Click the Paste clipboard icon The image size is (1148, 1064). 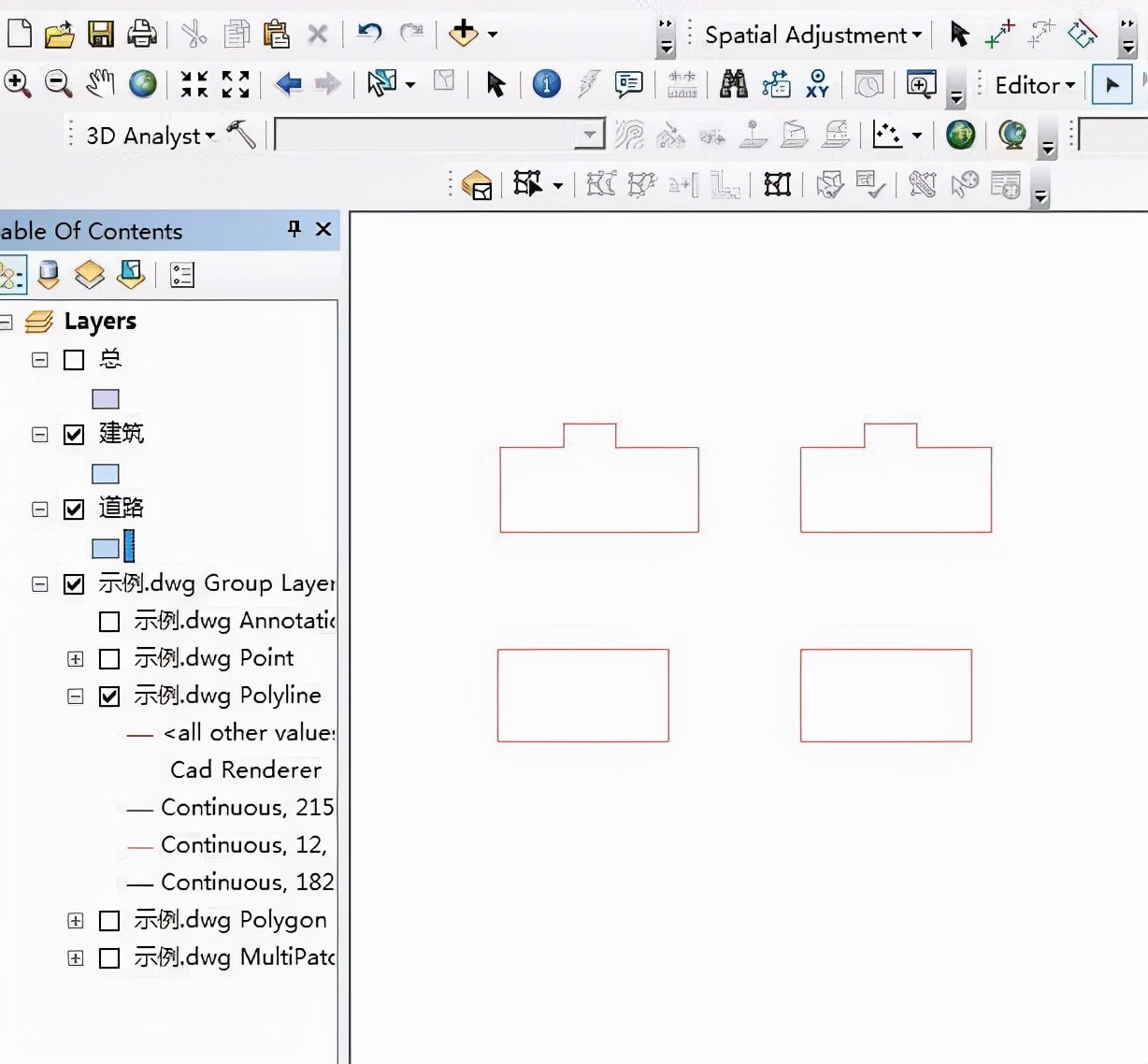[276, 35]
